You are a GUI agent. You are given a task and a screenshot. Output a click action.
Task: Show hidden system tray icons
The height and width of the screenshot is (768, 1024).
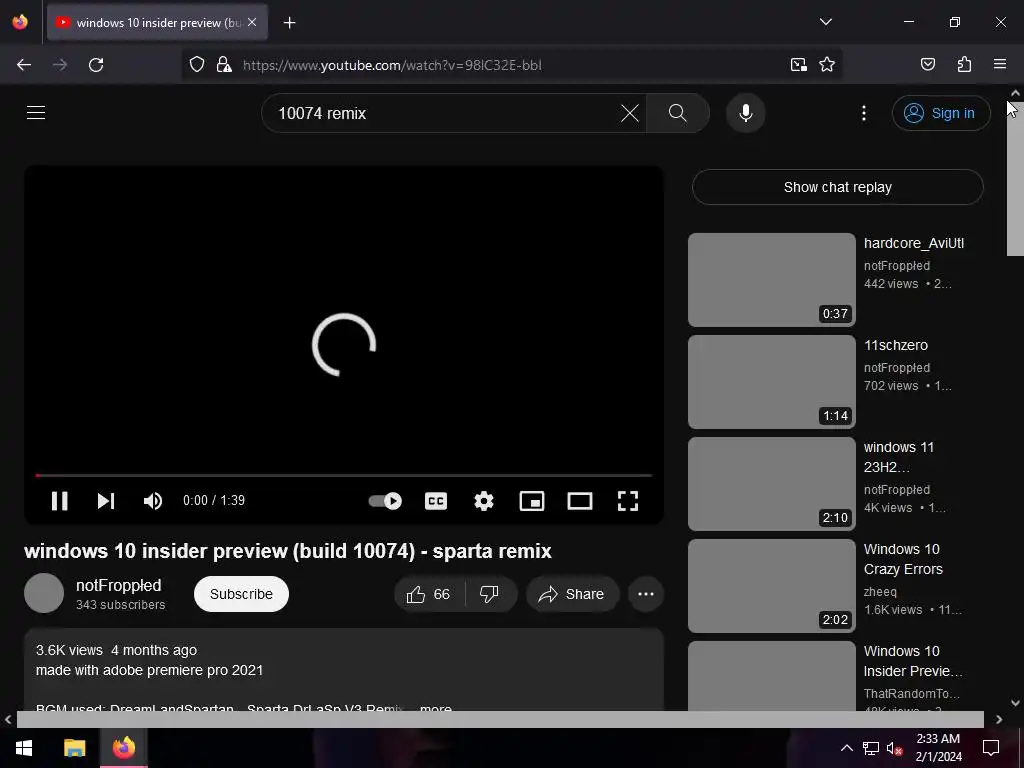pos(846,748)
